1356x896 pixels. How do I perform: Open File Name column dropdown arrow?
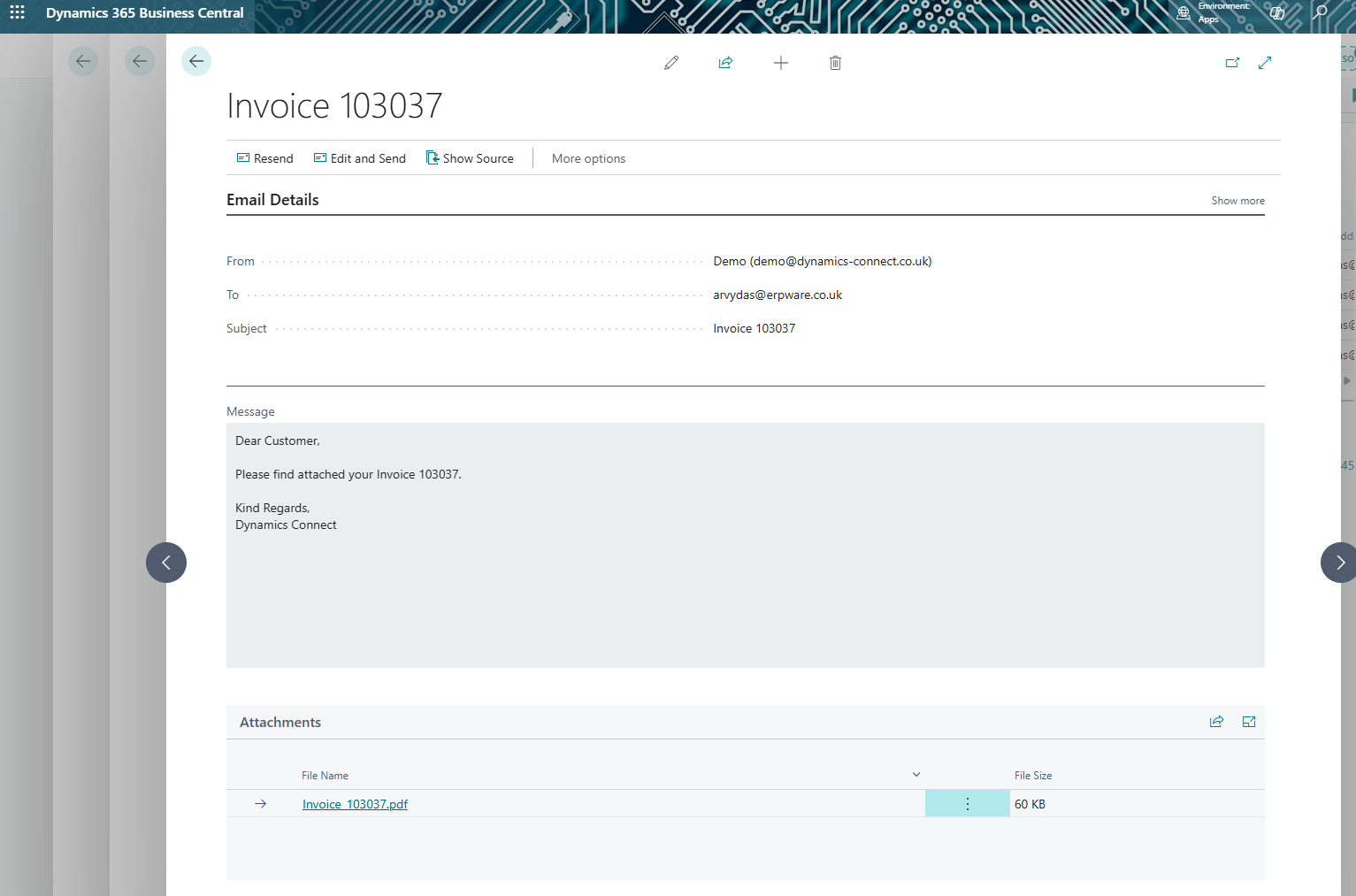pos(916,775)
